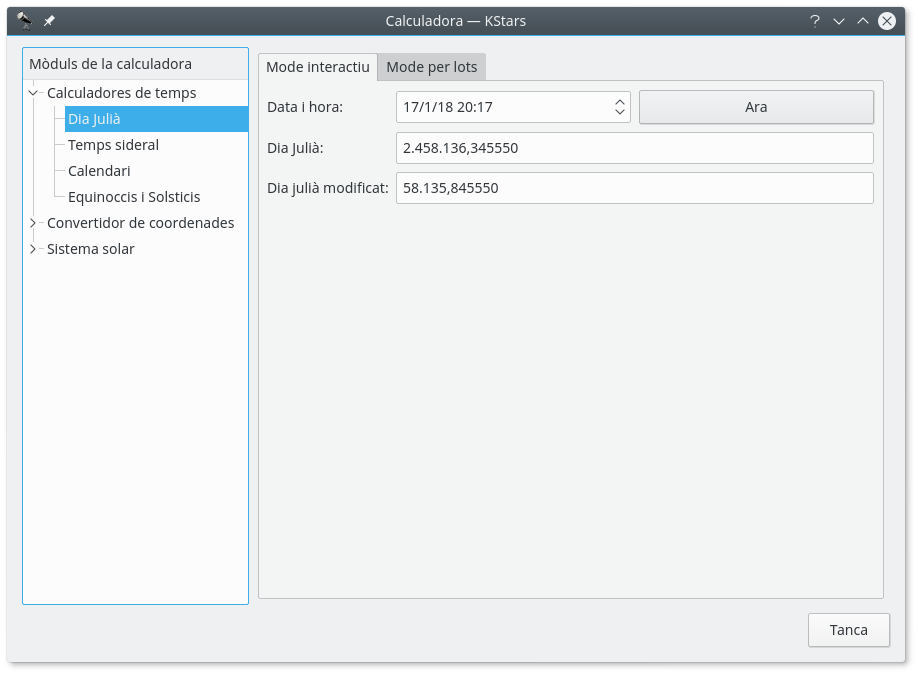Expand the Sistema solar branch
This screenshot has height=675, width=918.
(33, 249)
